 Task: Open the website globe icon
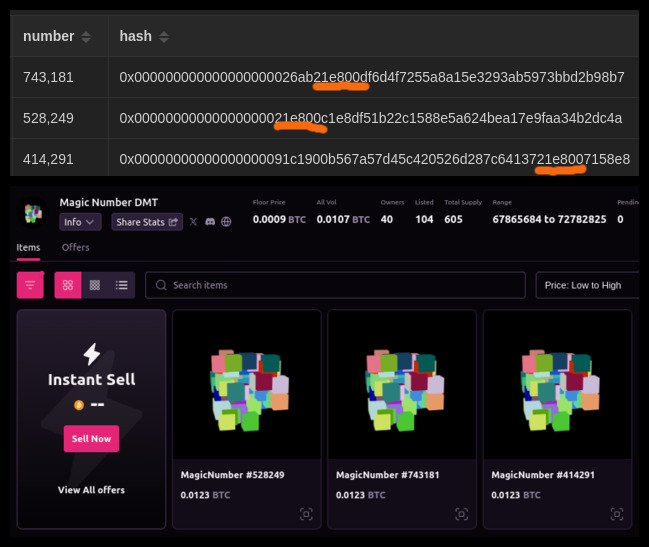coord(226,222)
